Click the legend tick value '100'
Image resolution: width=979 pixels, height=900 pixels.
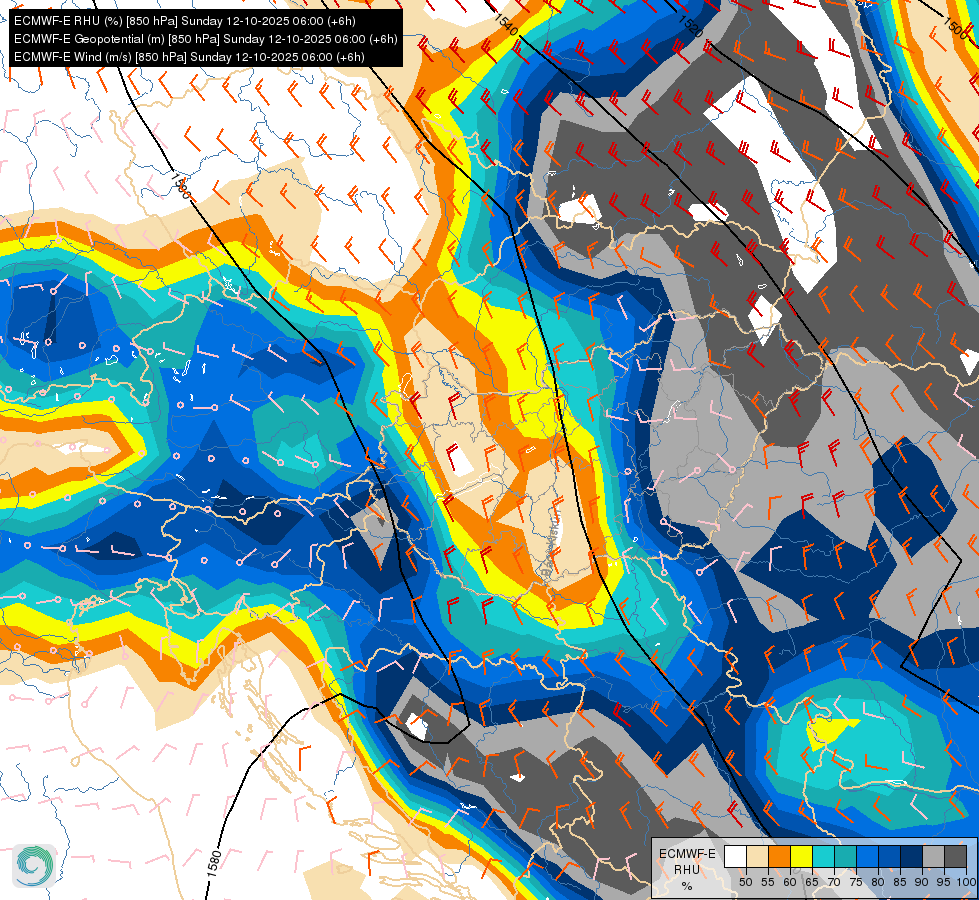(966, 882)
